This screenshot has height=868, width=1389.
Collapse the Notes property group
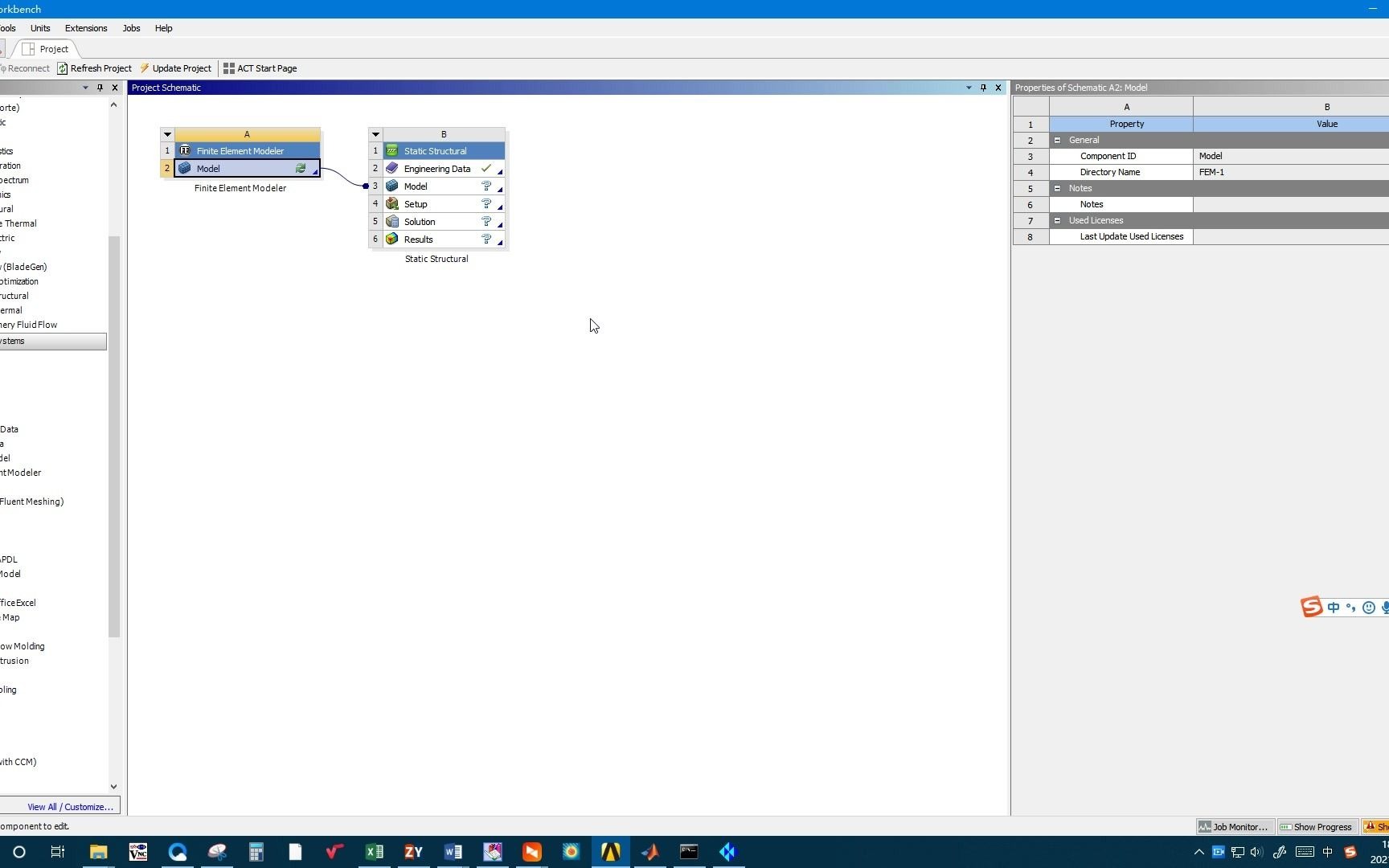coord(1057,188)
